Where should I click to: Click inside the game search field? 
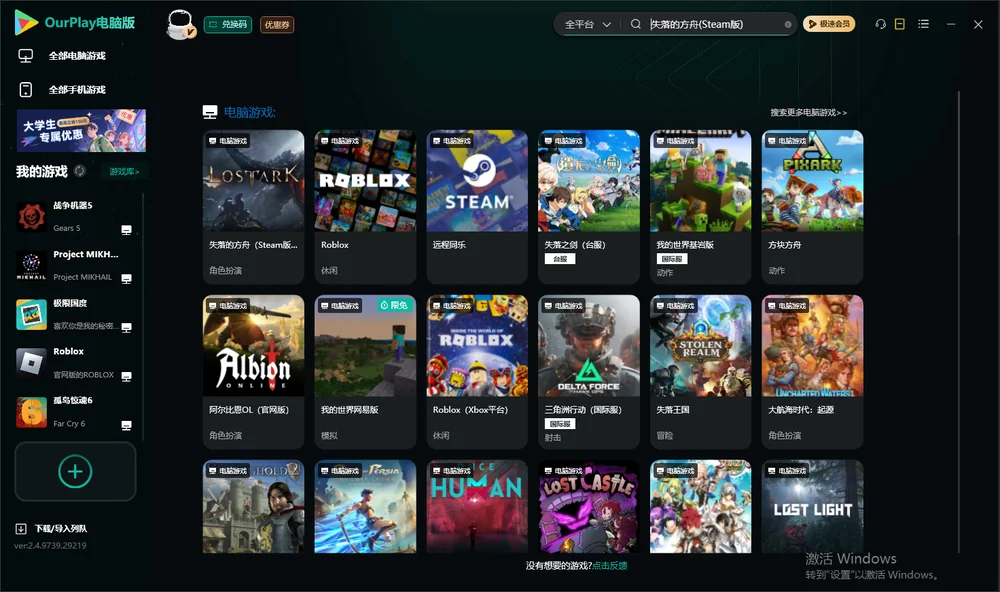[714, 24]
